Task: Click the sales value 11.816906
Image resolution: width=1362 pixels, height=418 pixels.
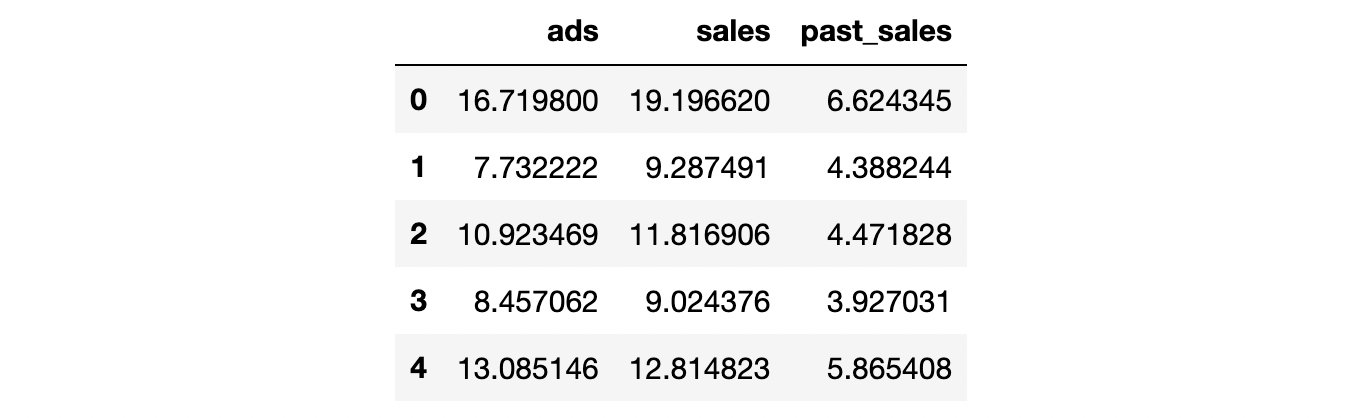Action: pos(700,234)
